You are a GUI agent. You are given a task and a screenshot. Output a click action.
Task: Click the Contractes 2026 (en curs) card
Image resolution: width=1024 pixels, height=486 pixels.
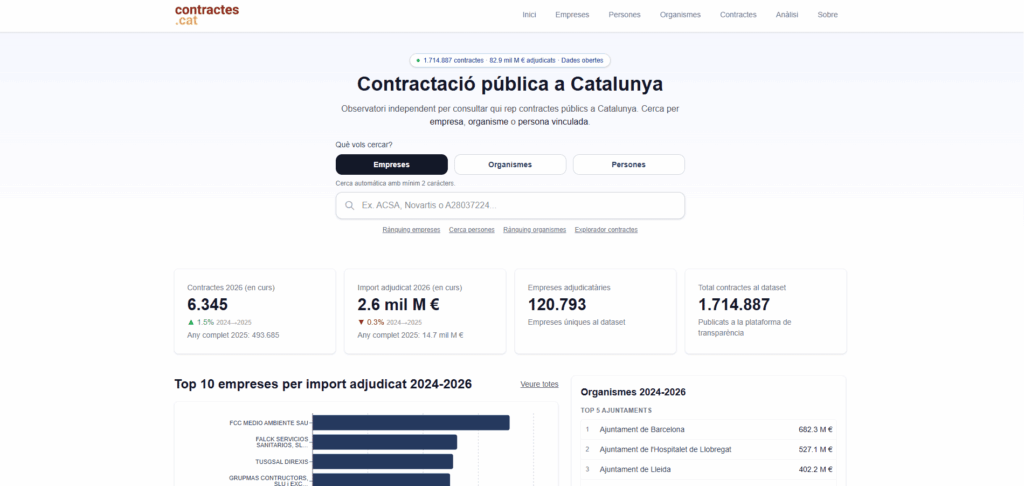tap(255, 312)
